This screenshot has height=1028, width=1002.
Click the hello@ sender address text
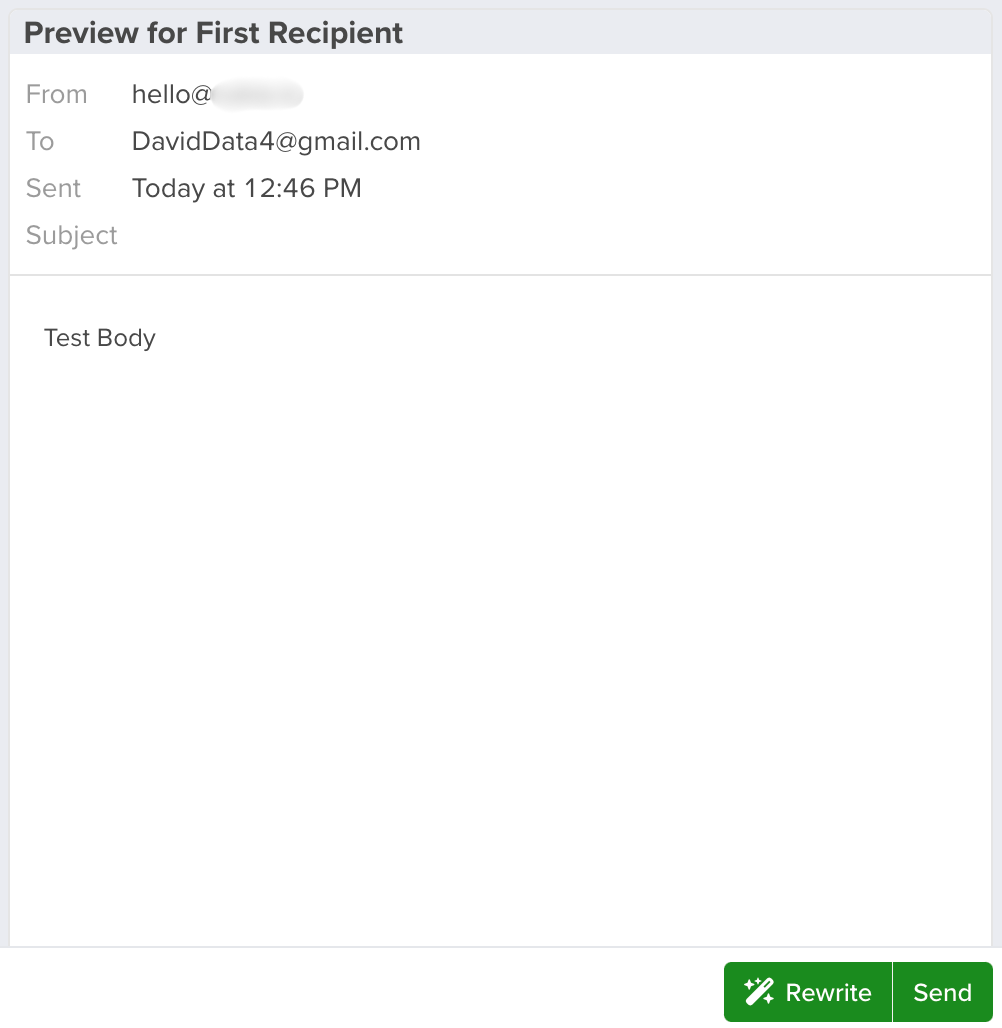pos(171,94)
